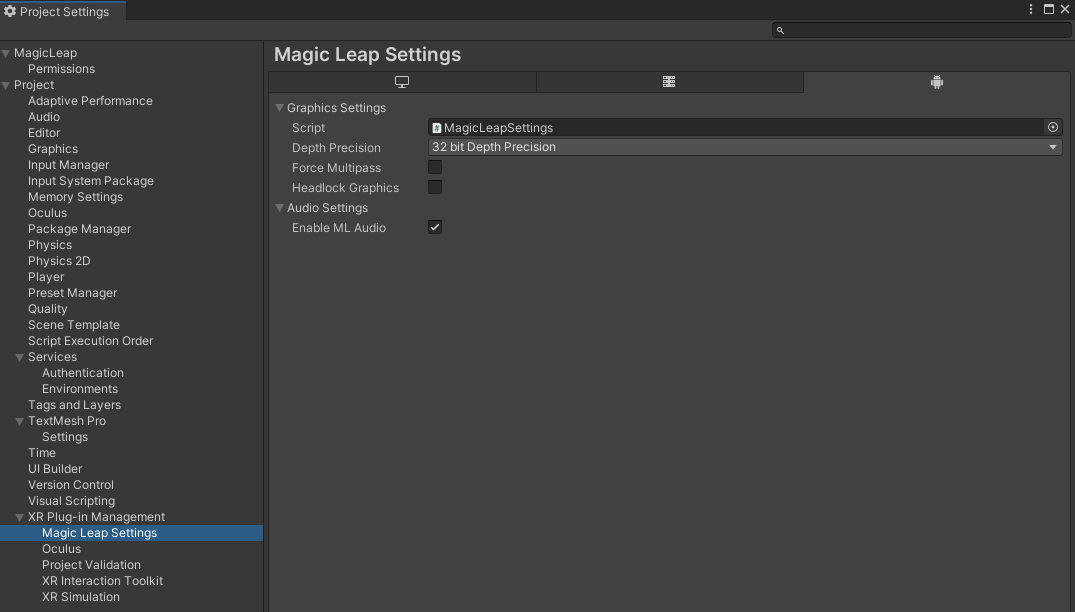Viewport: 1075px width, 612px height.
Task: Open the Player settings category
Action: (x=46, y=277)
